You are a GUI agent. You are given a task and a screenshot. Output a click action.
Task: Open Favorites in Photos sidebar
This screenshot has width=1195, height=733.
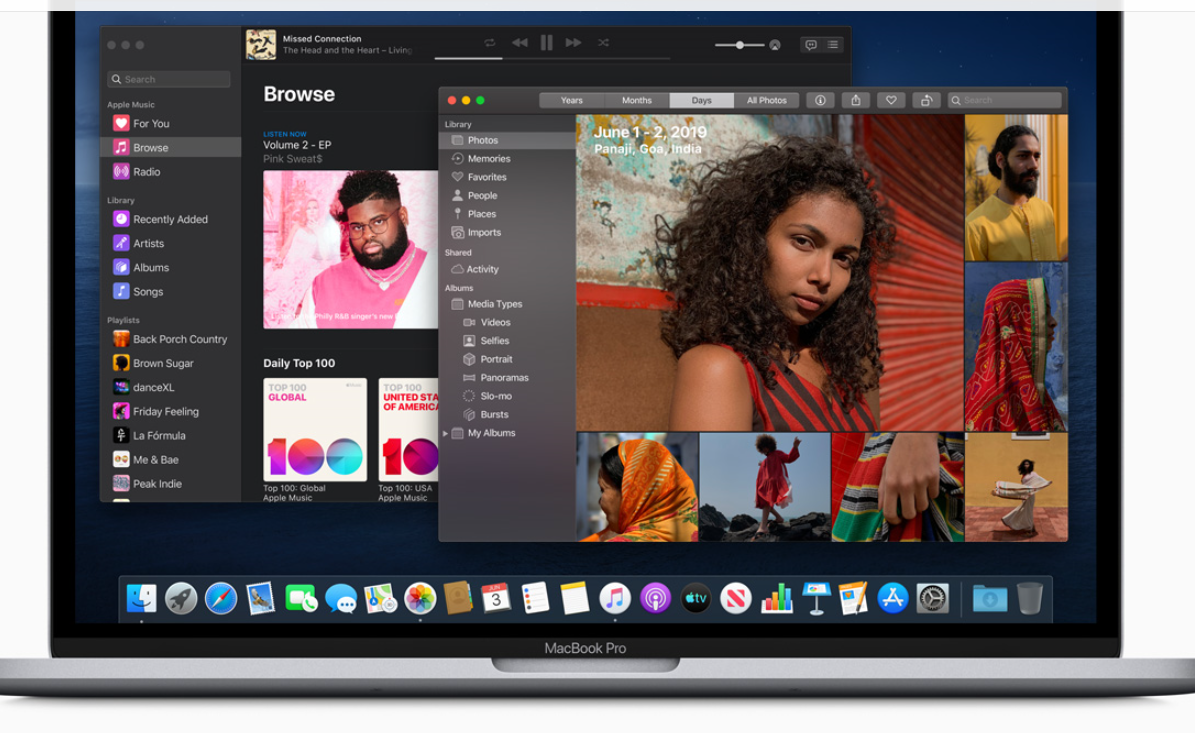508,177
